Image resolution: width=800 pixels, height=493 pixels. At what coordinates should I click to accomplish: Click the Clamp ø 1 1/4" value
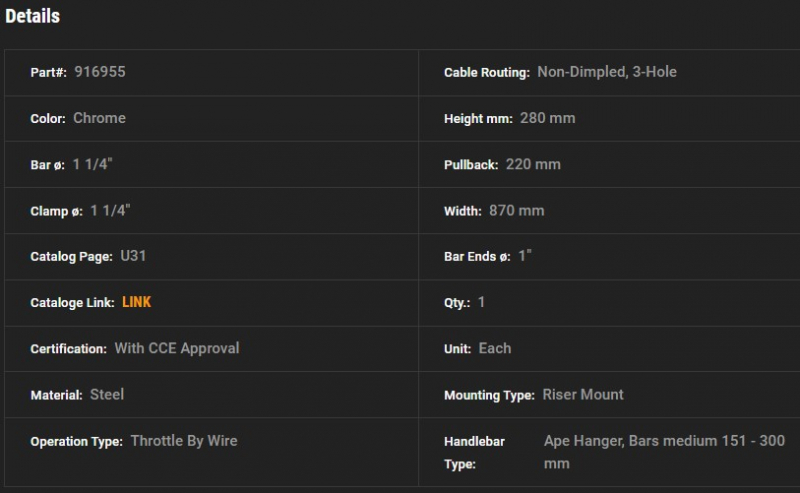tap(110, 210)
